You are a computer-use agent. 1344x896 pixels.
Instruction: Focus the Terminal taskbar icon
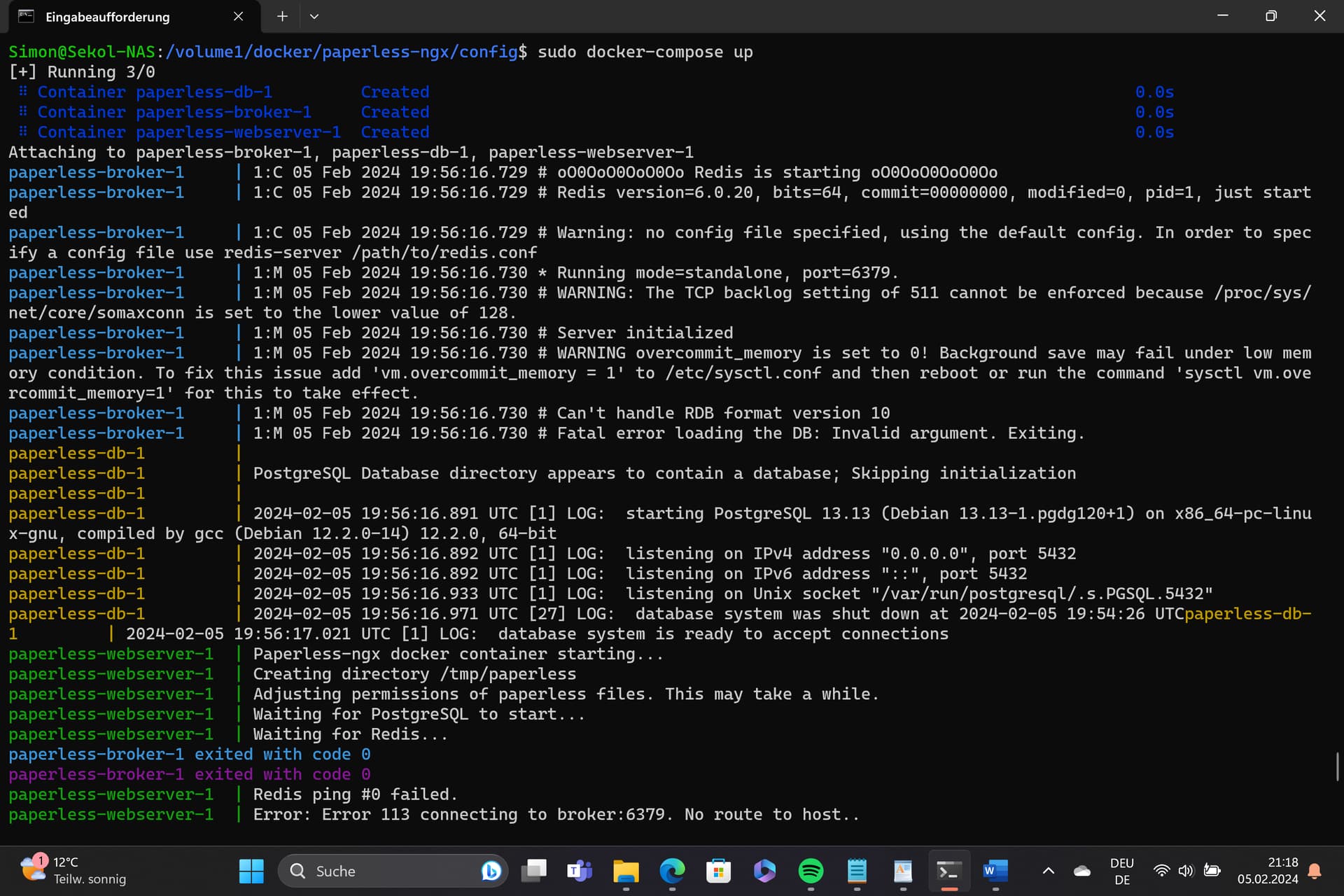pyautogui.click(x=949, y=871)
